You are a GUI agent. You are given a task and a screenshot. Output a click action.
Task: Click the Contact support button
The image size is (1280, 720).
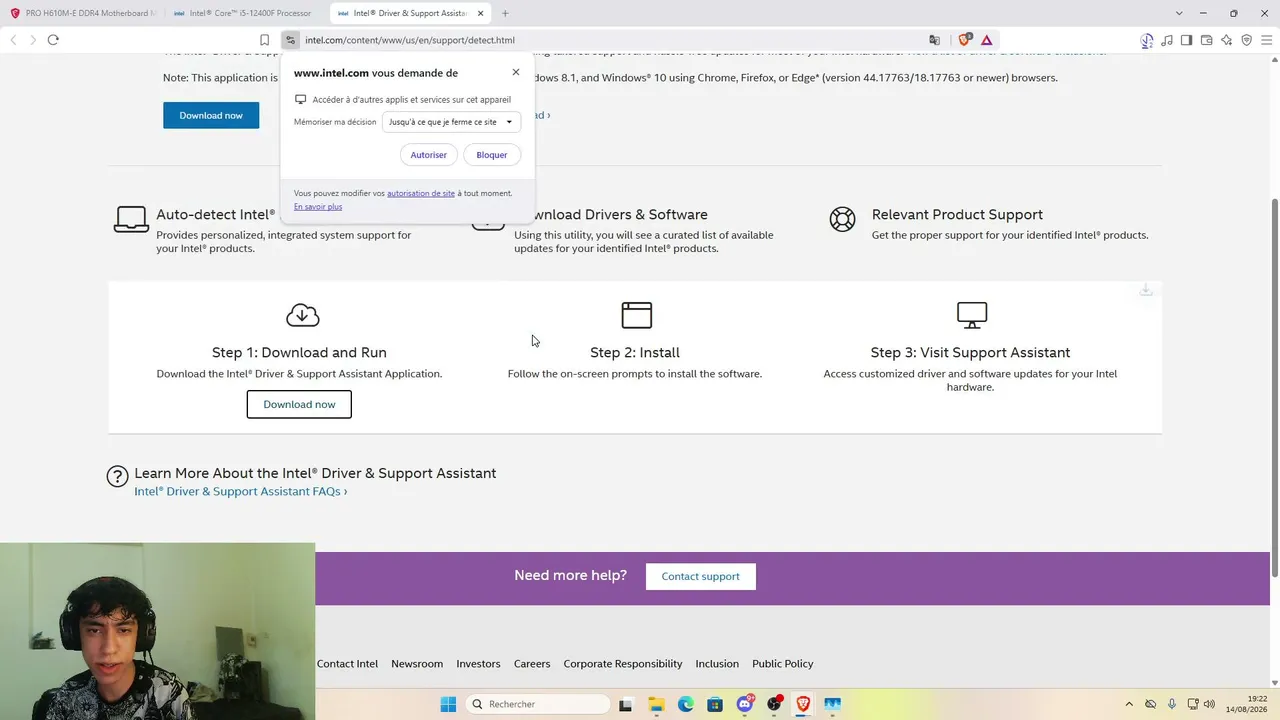[x=700, y=576]
